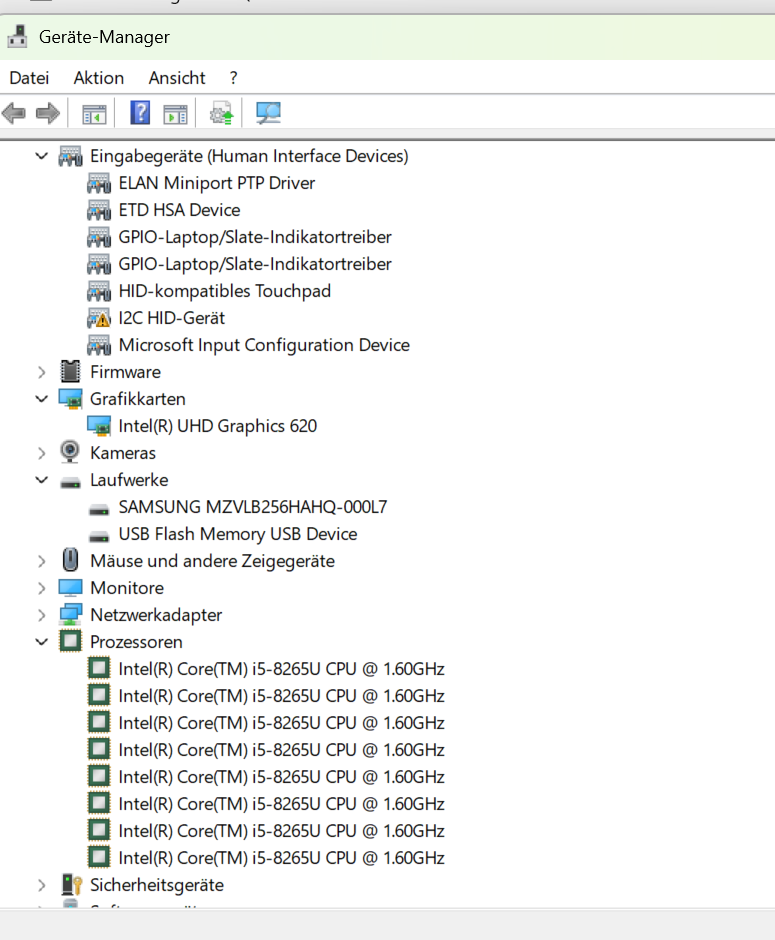Click the Back arrow toolbar icon
Viewport: 775px width, 940px height.
(x=14, y=113)
